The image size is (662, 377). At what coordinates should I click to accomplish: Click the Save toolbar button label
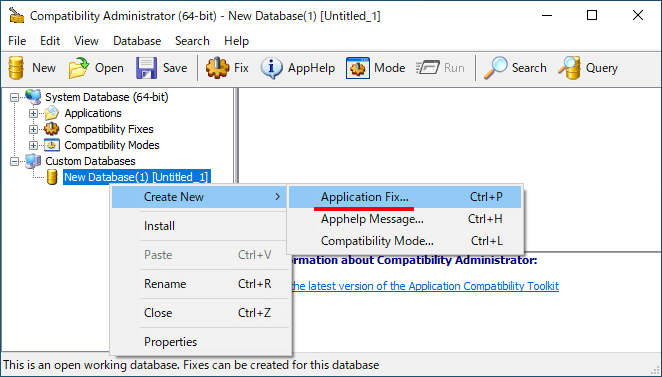pyautogui.click(x=175, y=68)
